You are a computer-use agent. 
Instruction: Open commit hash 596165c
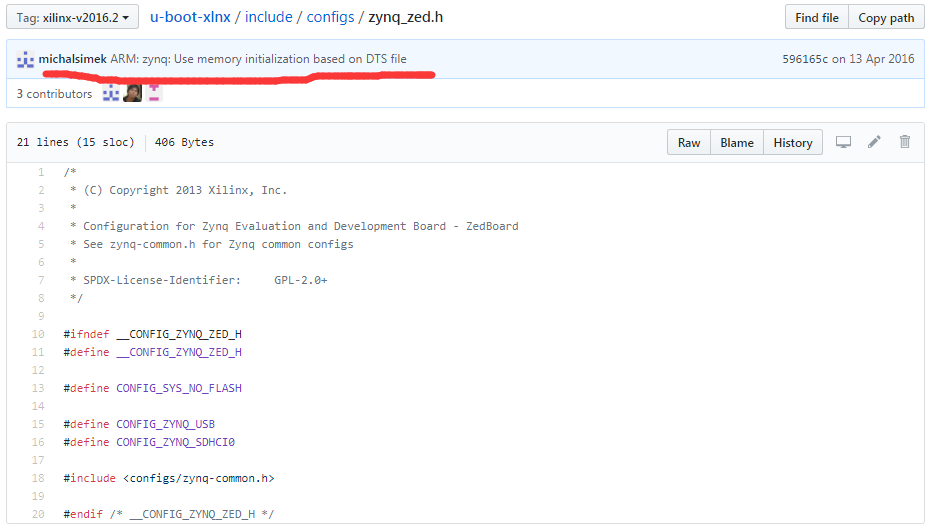[804, 59]
